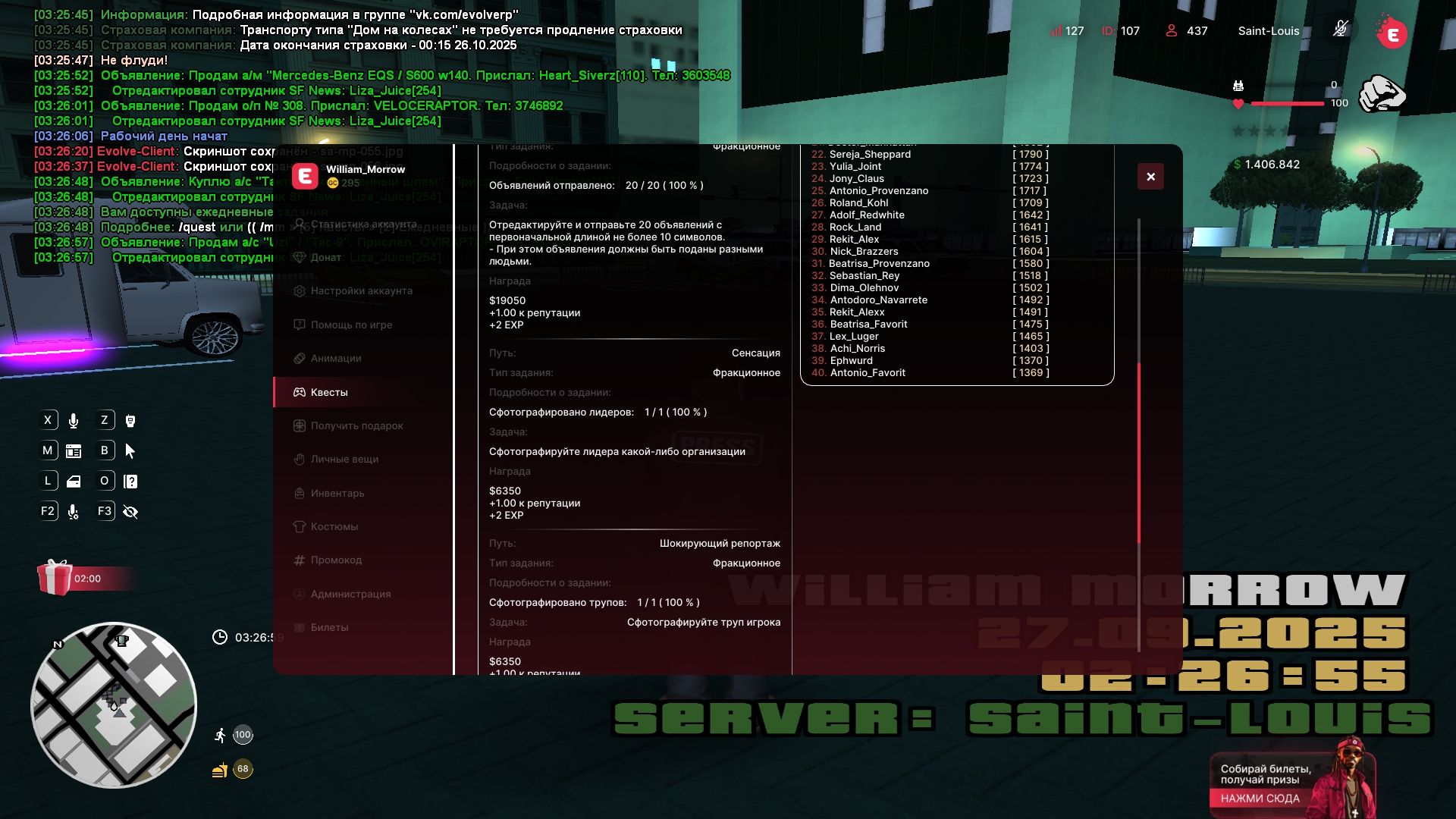This screenshot has width=1456, height=819.
Task: Open the Квесты menu section
Action: [329, 392]
